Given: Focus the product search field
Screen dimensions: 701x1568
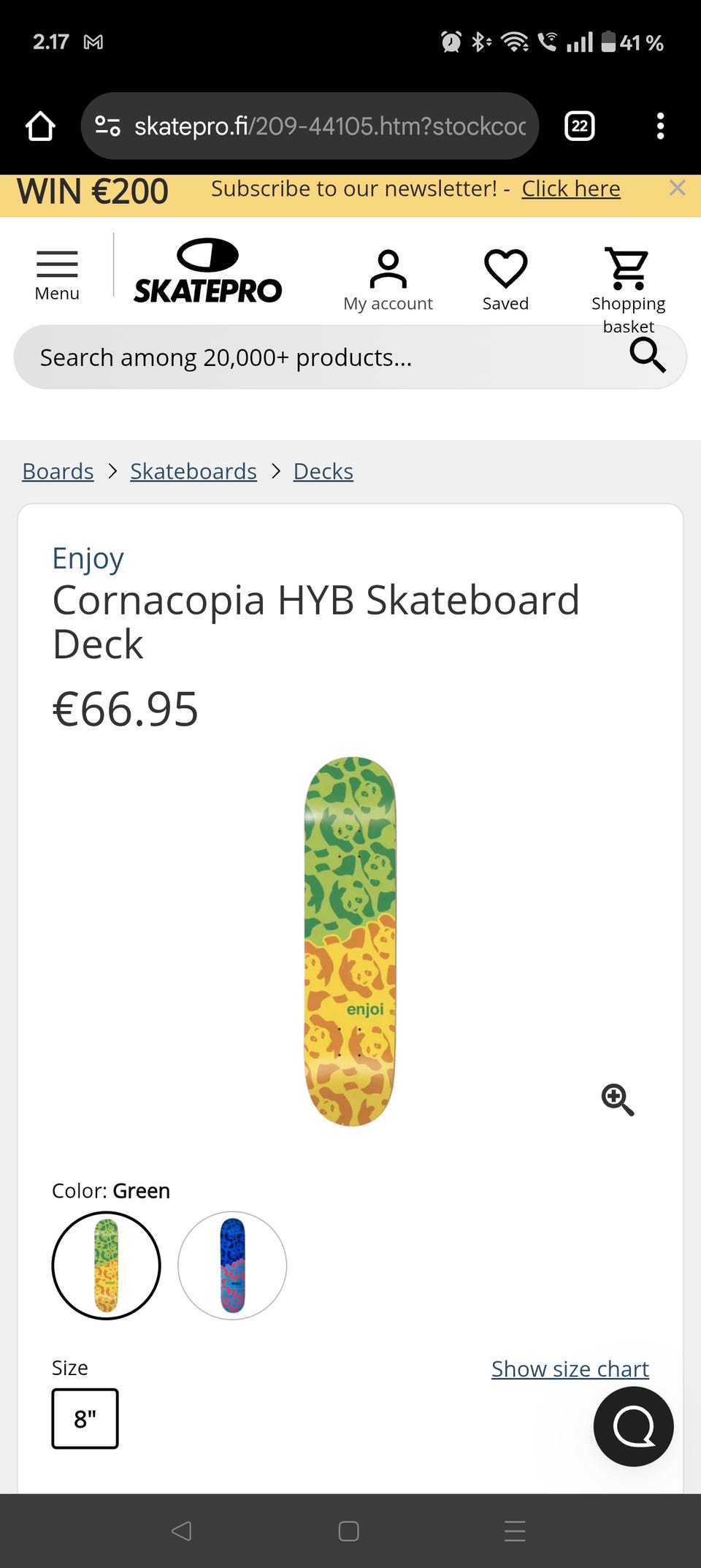Looking at the screenshot, I should coord(307,357).
